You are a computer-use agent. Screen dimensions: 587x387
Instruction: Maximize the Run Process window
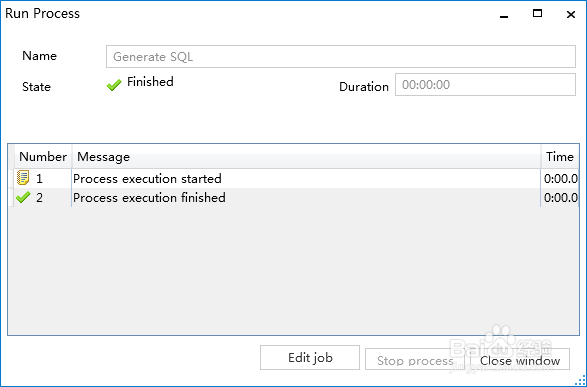[x=537, y=14]
